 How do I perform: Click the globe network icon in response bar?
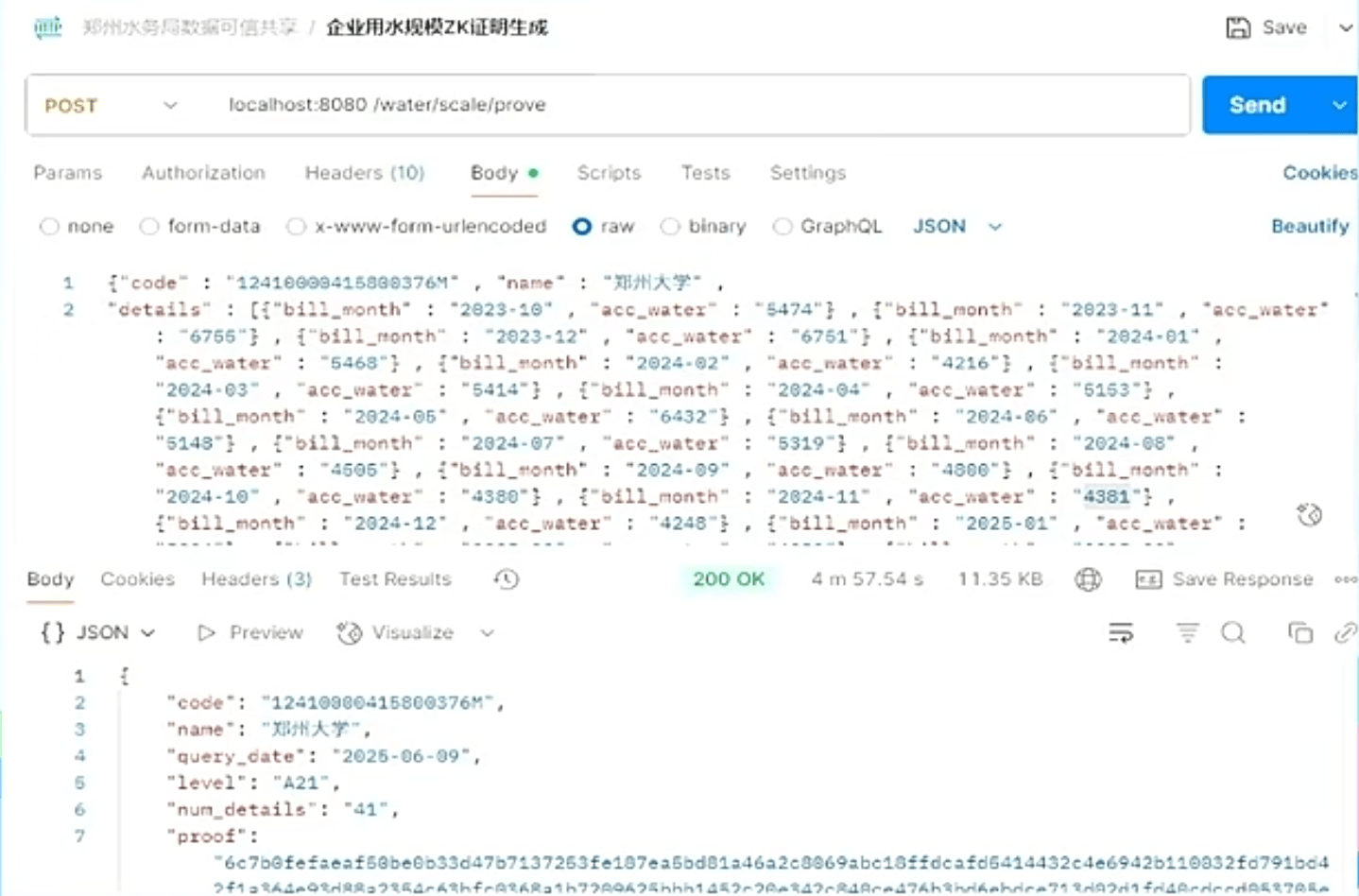[1088, 579]
